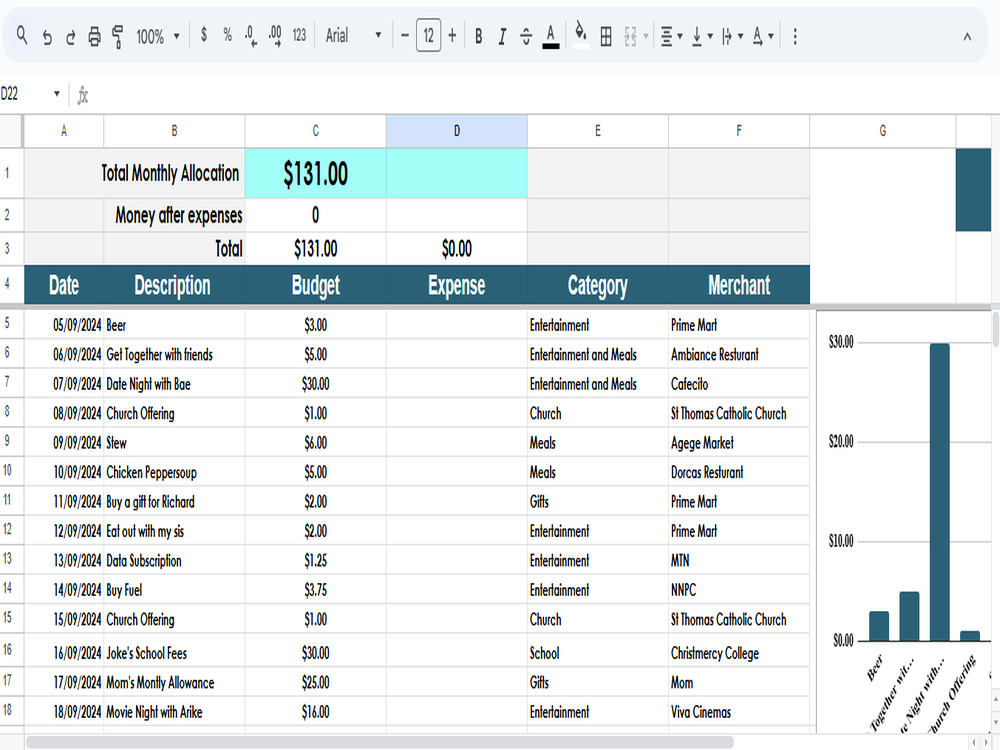1000x750 pixels.
Task: Decrease font size with minus button
Action: coord(404,35)
